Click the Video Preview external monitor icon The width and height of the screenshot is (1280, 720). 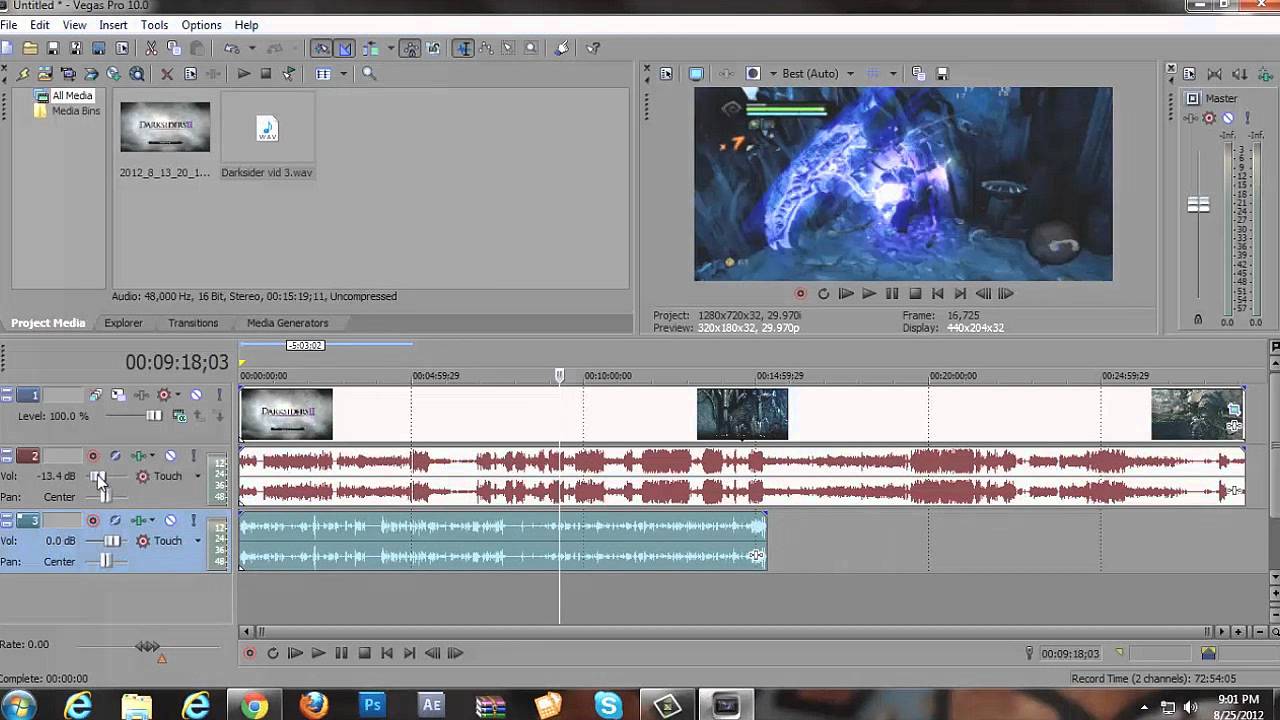[696, 74]
